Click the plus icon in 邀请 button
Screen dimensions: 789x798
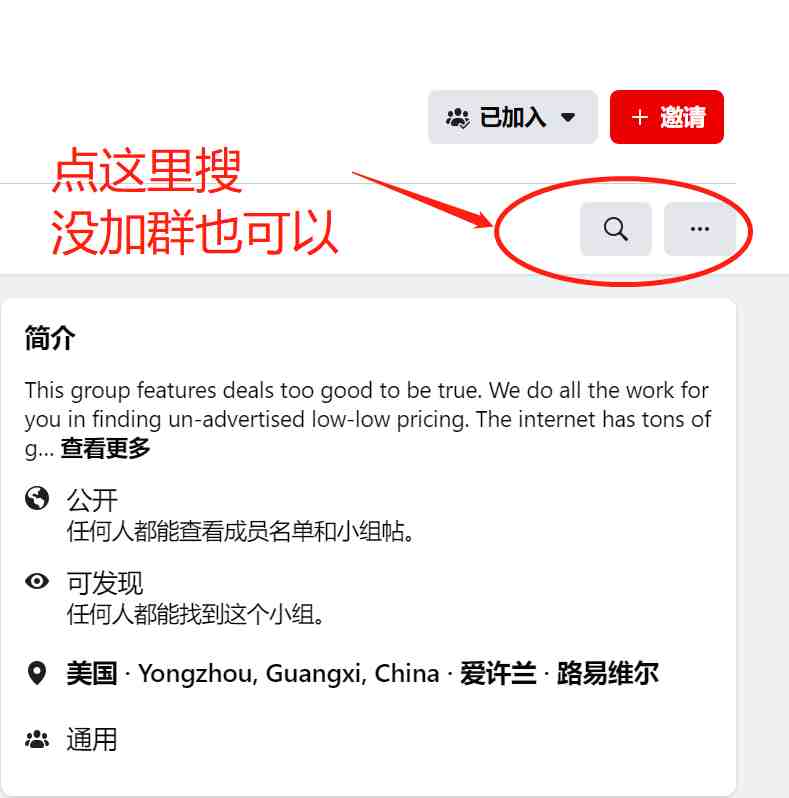639,118
